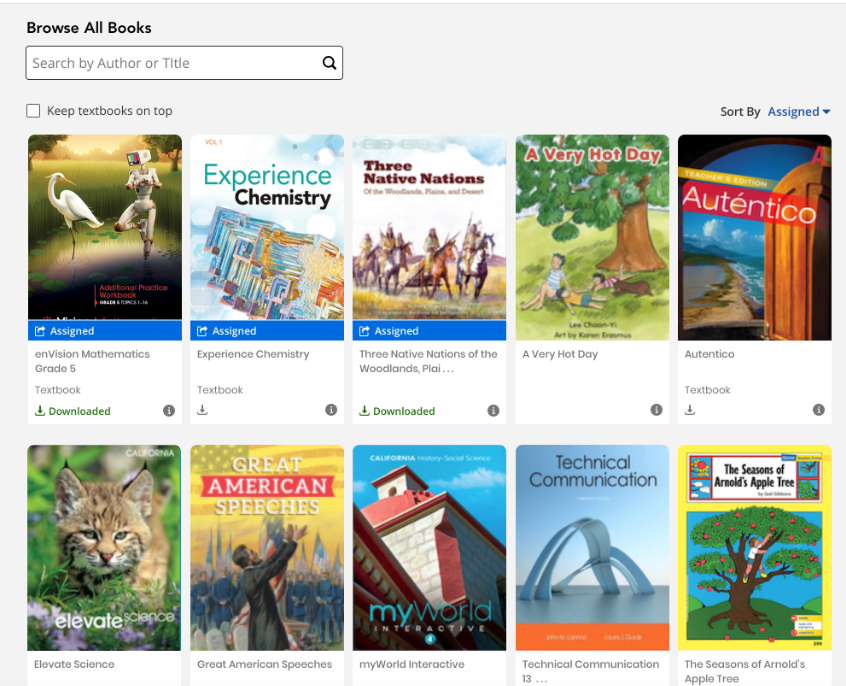Open the Experience Chemistry cover

(x=267, y=227)
